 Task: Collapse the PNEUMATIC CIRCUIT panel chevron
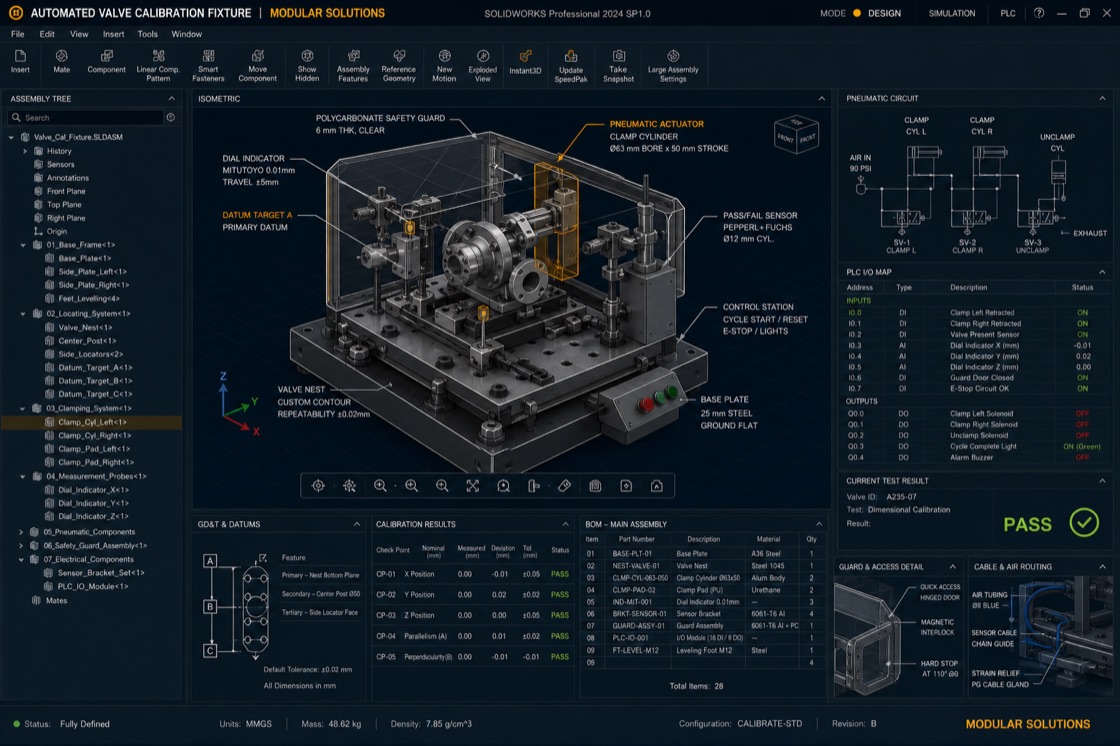pyautogui.click(x=1102, y=98)
